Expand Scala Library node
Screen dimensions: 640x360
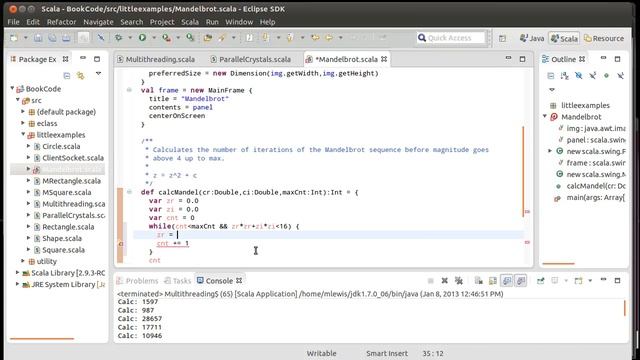pos(18,272)
